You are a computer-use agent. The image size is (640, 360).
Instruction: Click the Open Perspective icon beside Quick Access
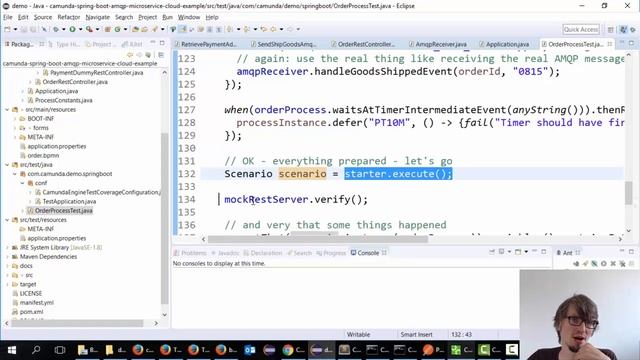(x=611, y=29)
